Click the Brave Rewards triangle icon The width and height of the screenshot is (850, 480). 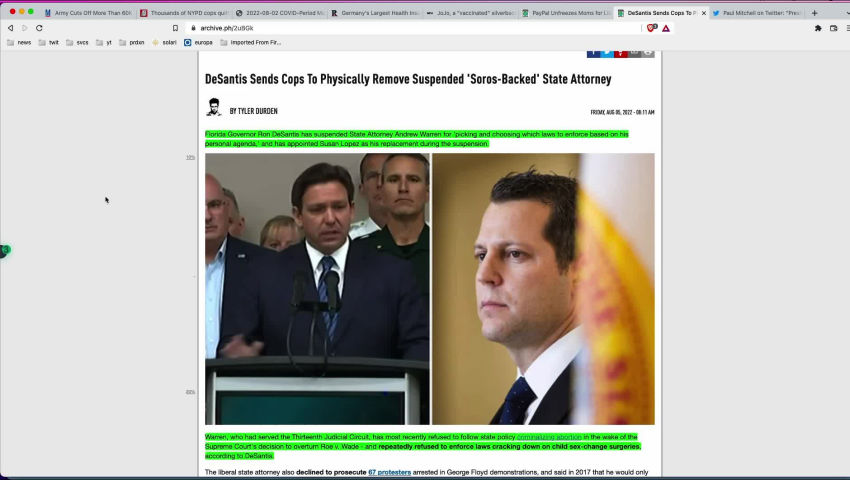click(x=666, y=28)
